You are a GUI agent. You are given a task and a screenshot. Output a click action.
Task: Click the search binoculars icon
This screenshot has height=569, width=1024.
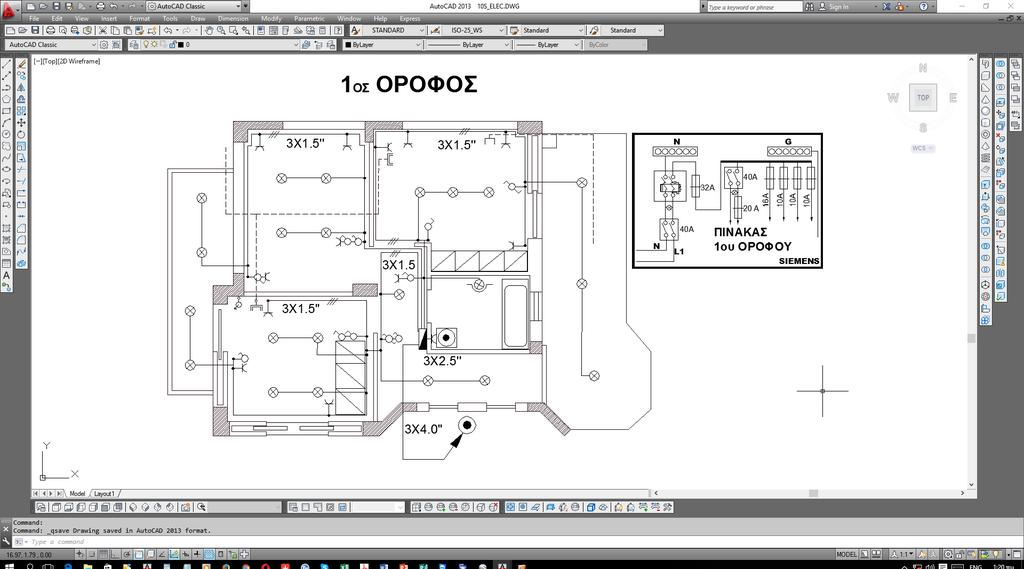pyautogui.click(x=809, y=7)
